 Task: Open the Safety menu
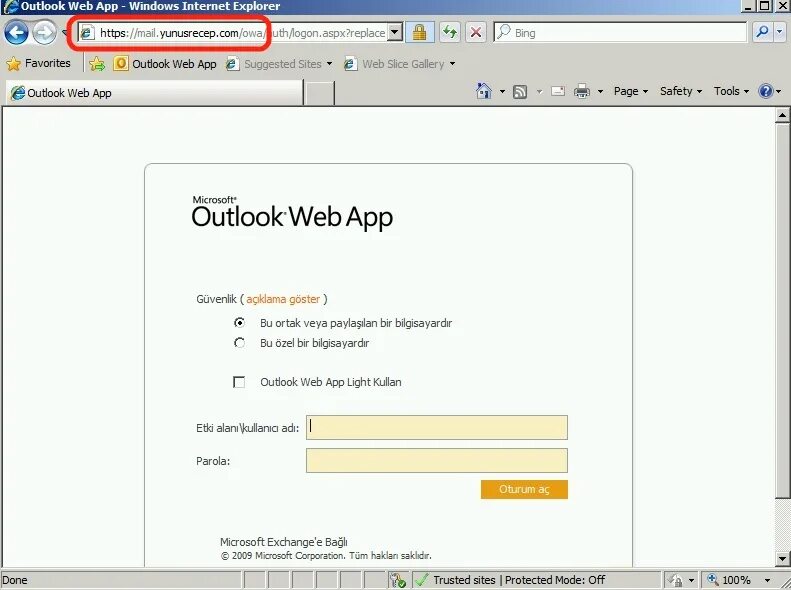pos(681,91)
